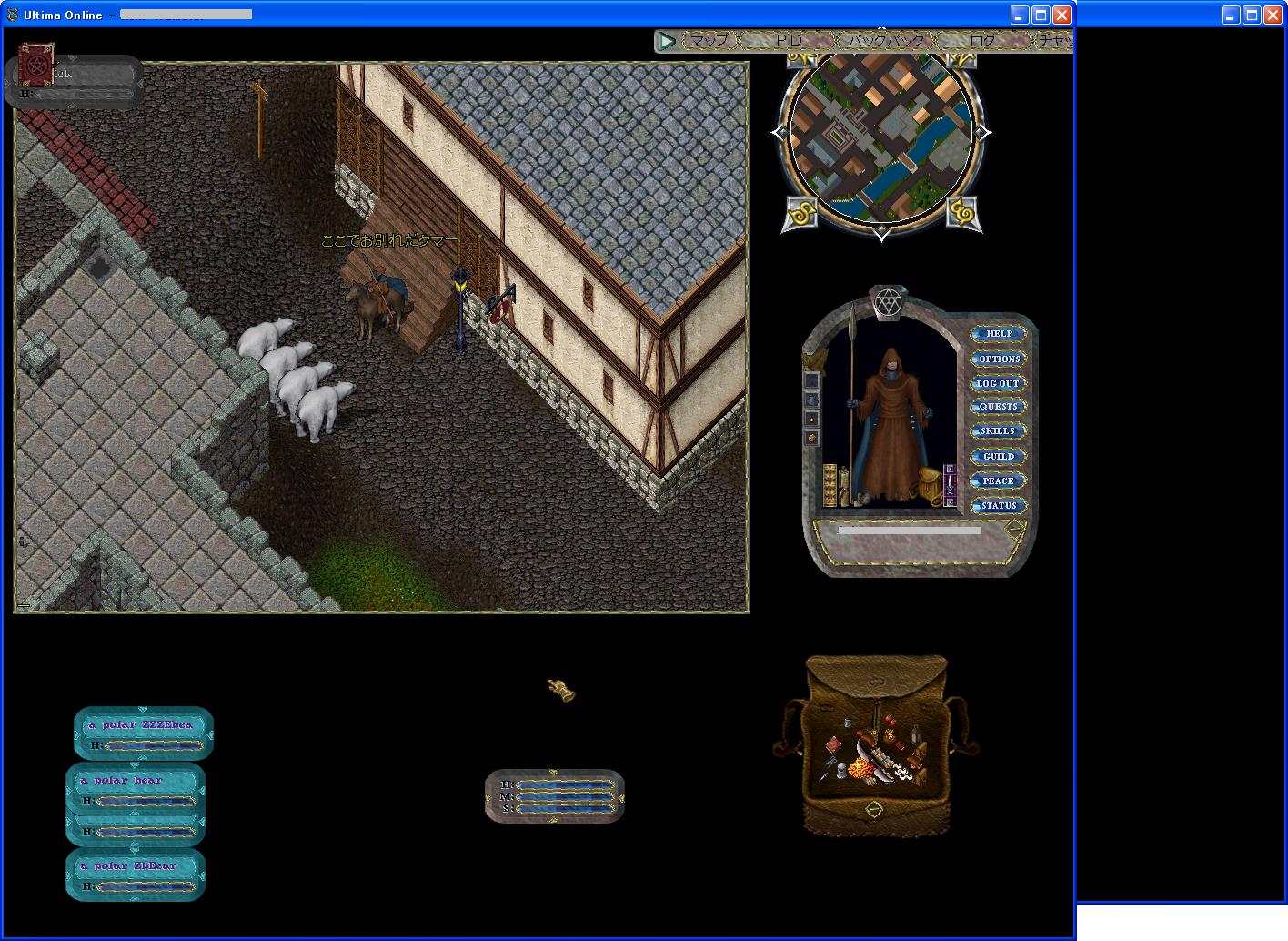
Task: Open the spellbook icon in the top-left corner
Action: [x=37, y=65]
